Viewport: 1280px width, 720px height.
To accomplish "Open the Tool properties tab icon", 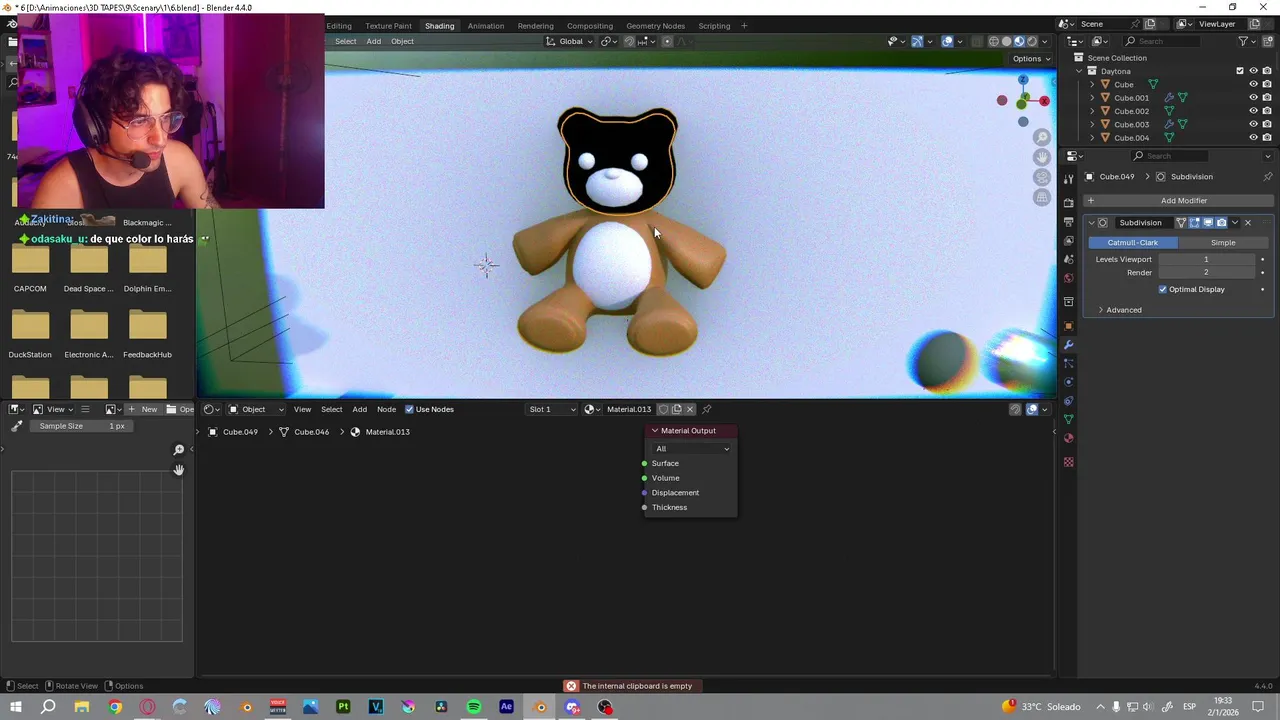I will (1069, 177).
